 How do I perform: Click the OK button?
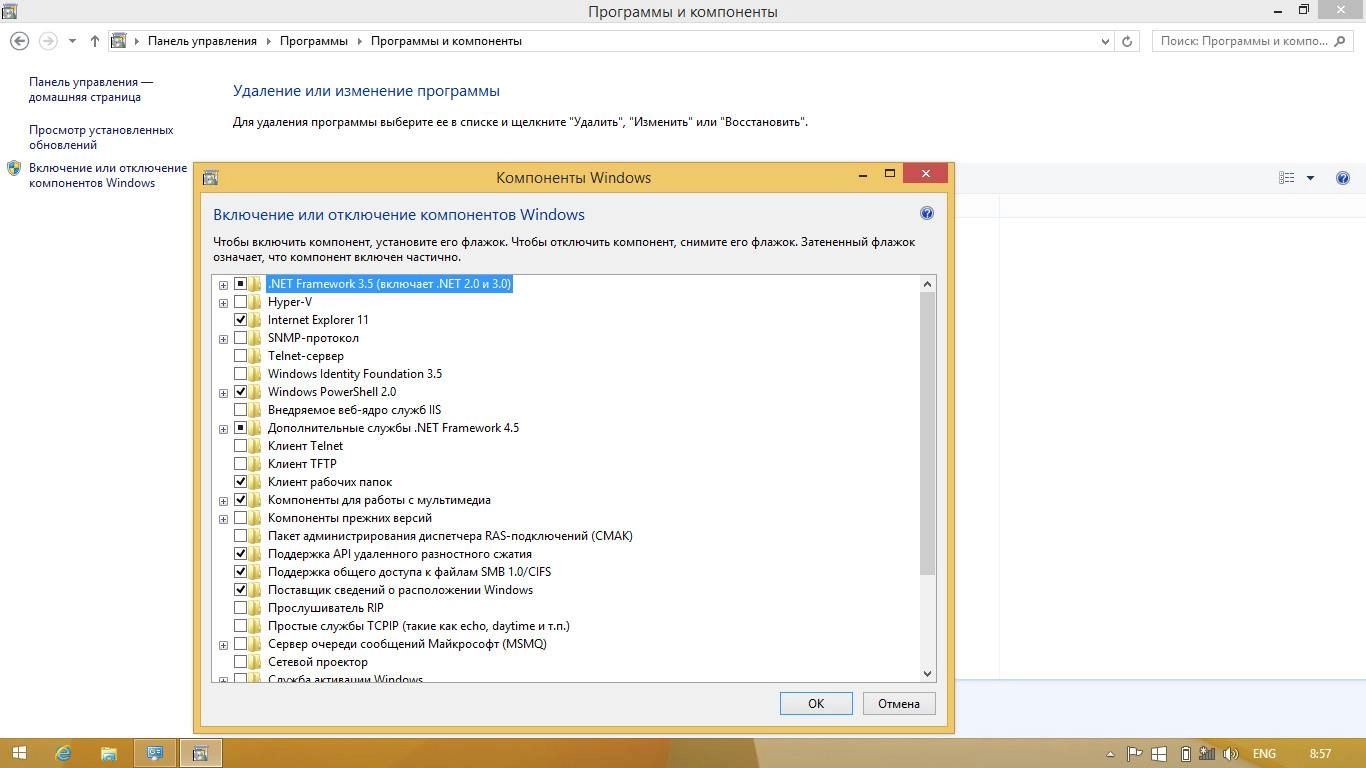click(x=816, y=703)
